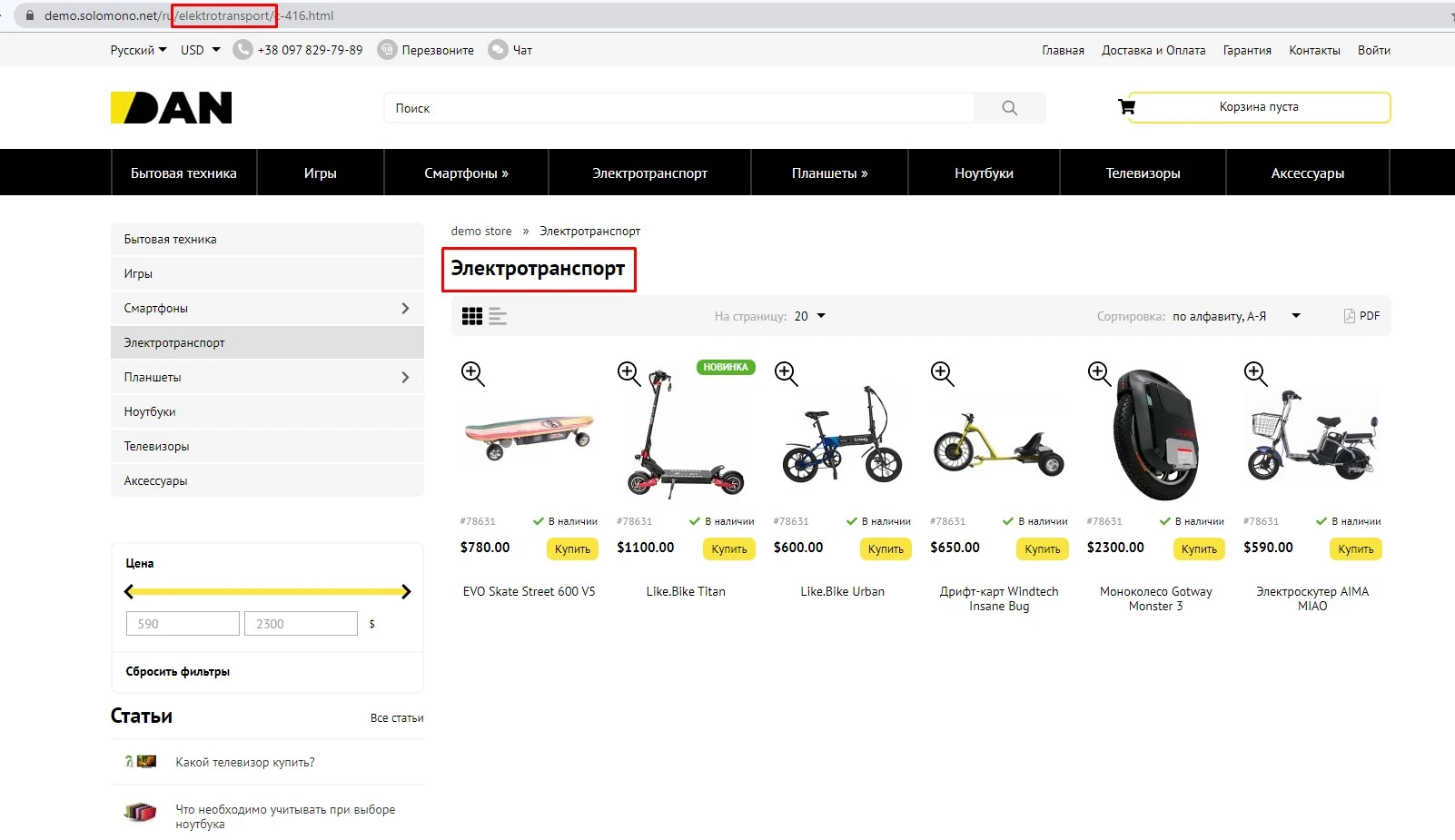Screen dimensions: 1455x840
Task: Open the sorting dropdown по алфавиту, А-Я
Action: pyautogui.click(x=1235, y=316)
